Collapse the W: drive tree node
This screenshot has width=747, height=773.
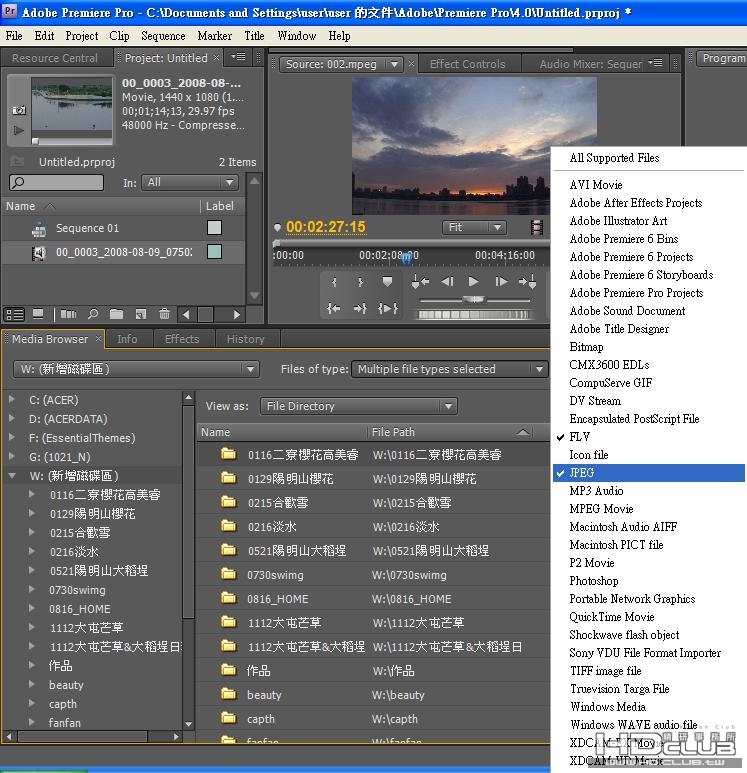[12, 476]
